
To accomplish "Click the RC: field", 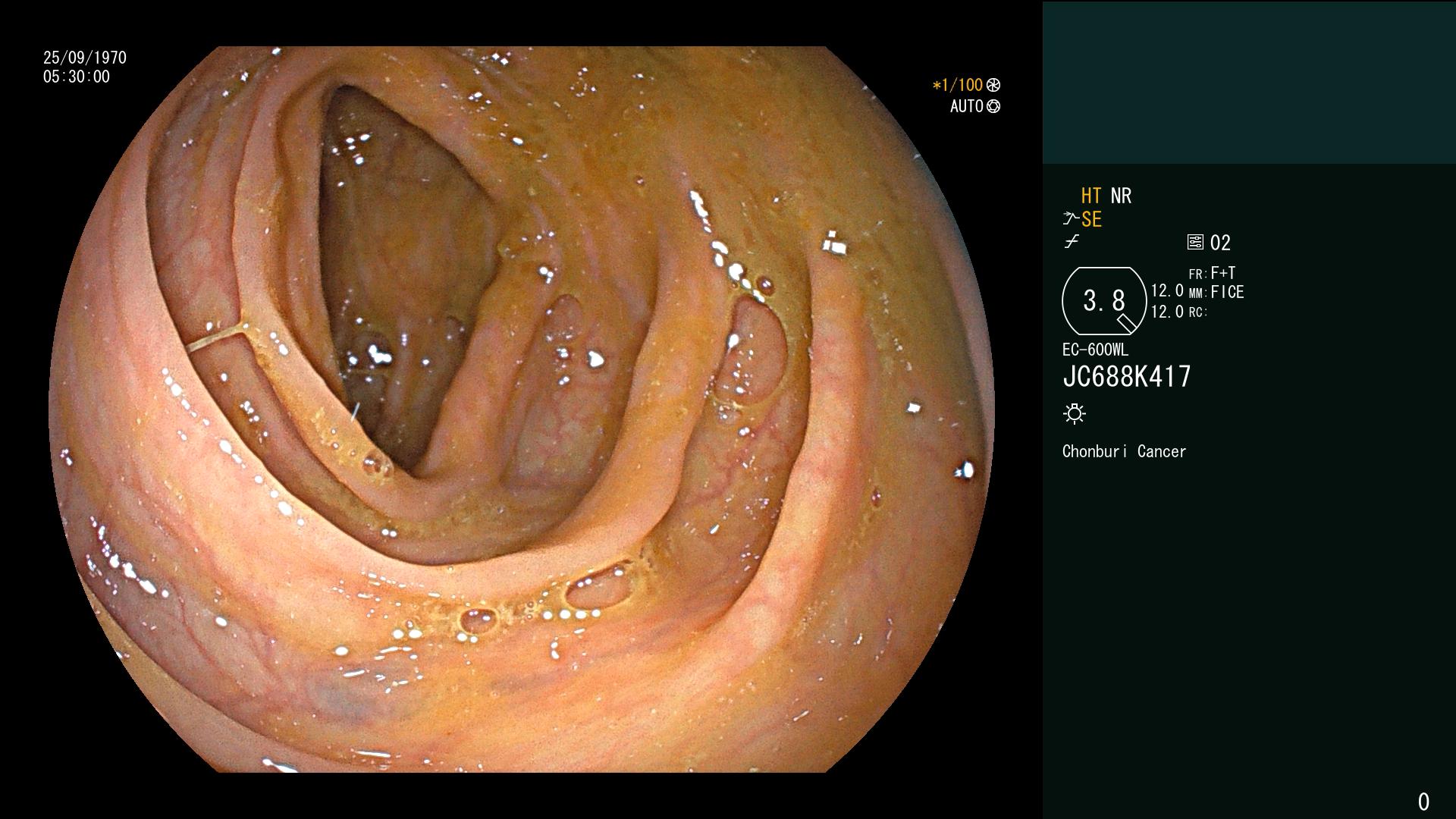I will click(x=1198, y=312).
